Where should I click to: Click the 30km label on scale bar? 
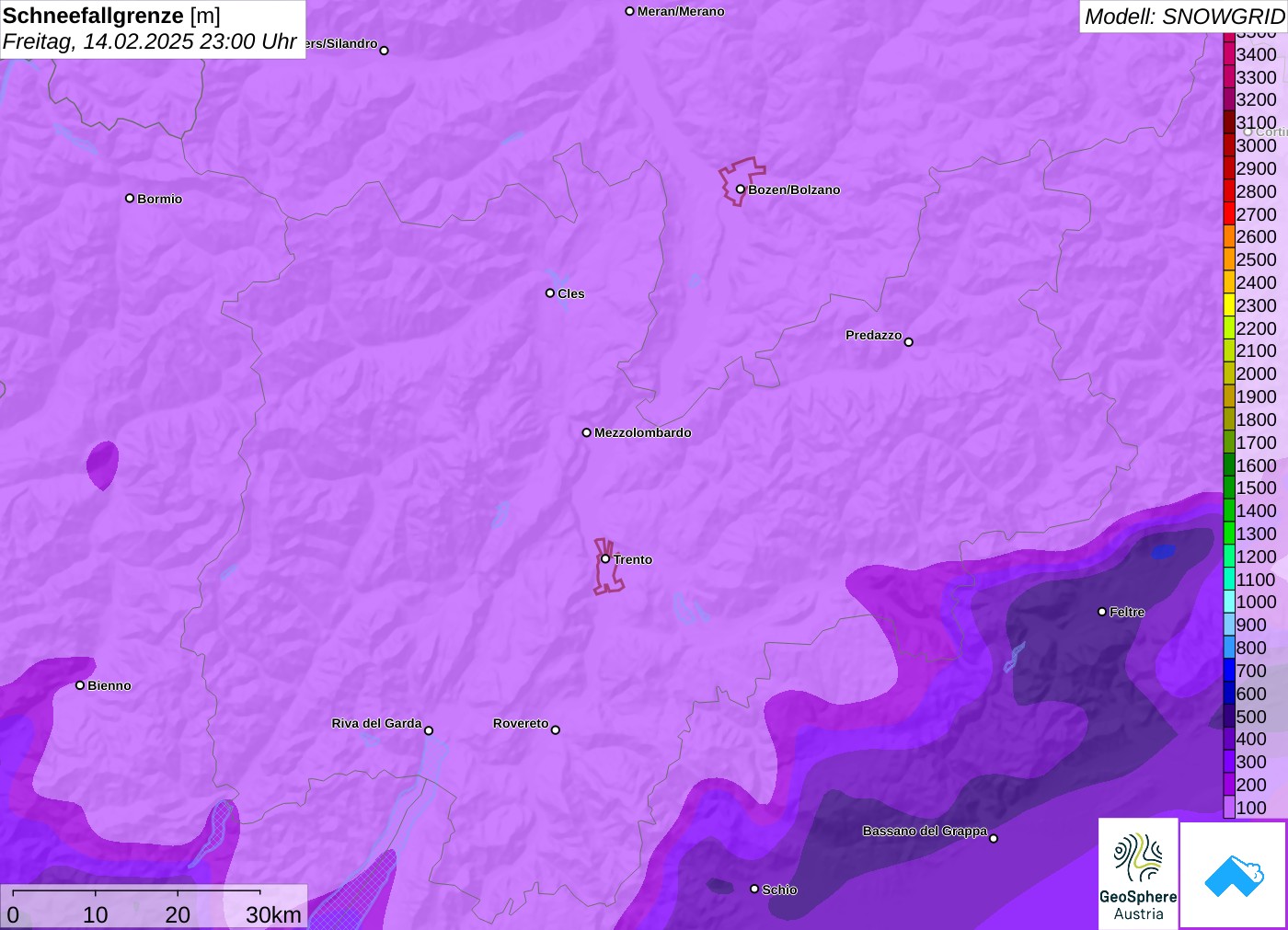tap(273, 914)
